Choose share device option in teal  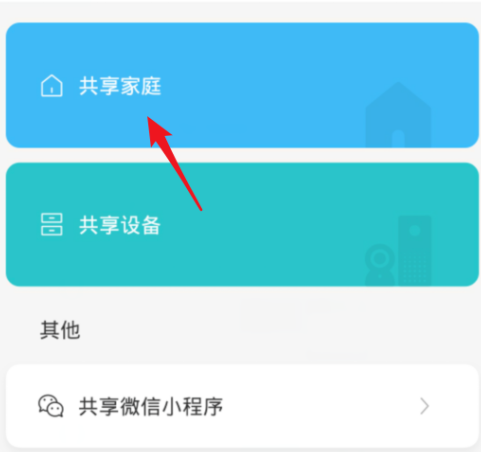coord(242,224)
